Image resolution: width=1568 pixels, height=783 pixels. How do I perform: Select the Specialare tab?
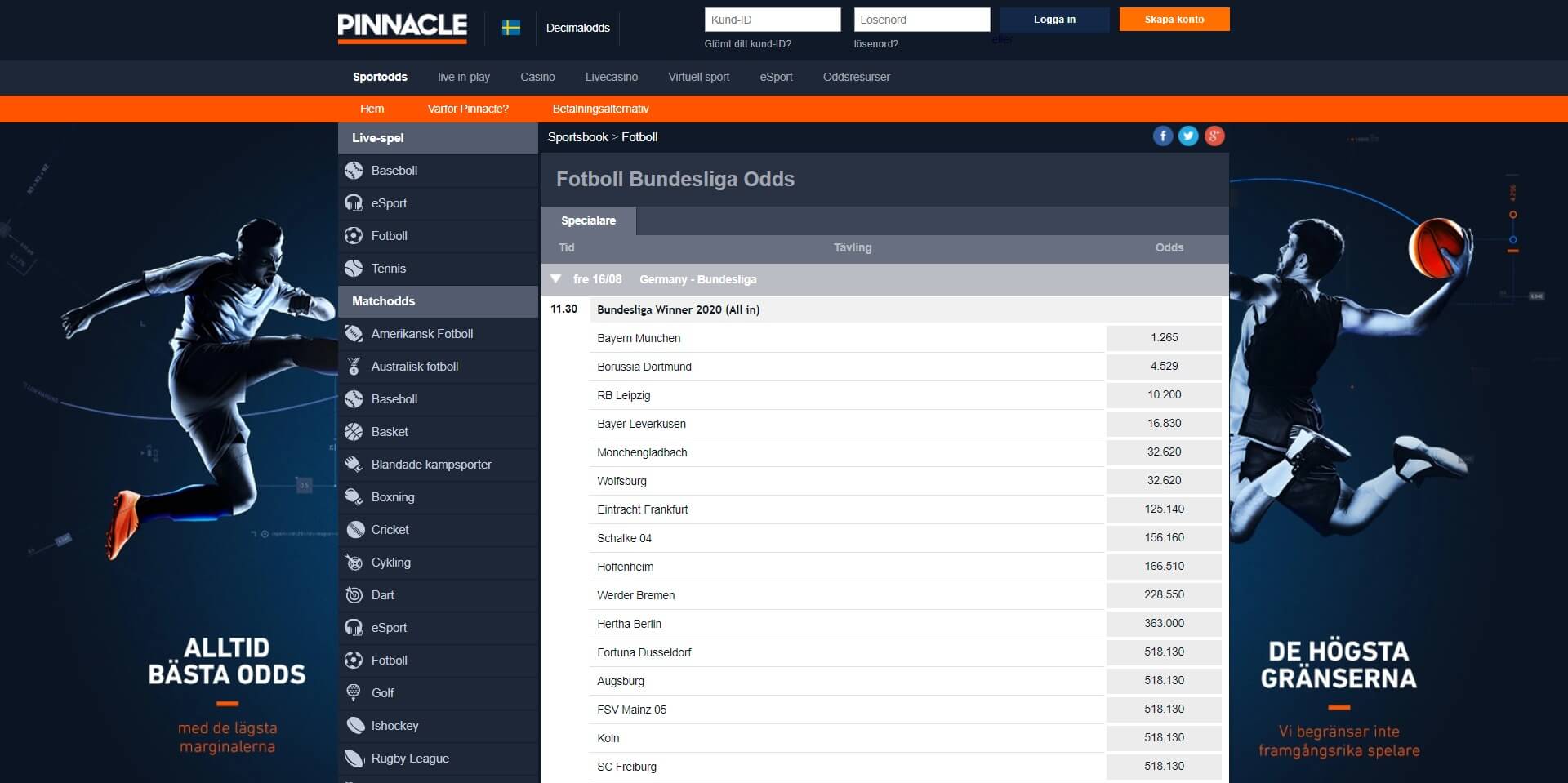(x=588, y=220)
